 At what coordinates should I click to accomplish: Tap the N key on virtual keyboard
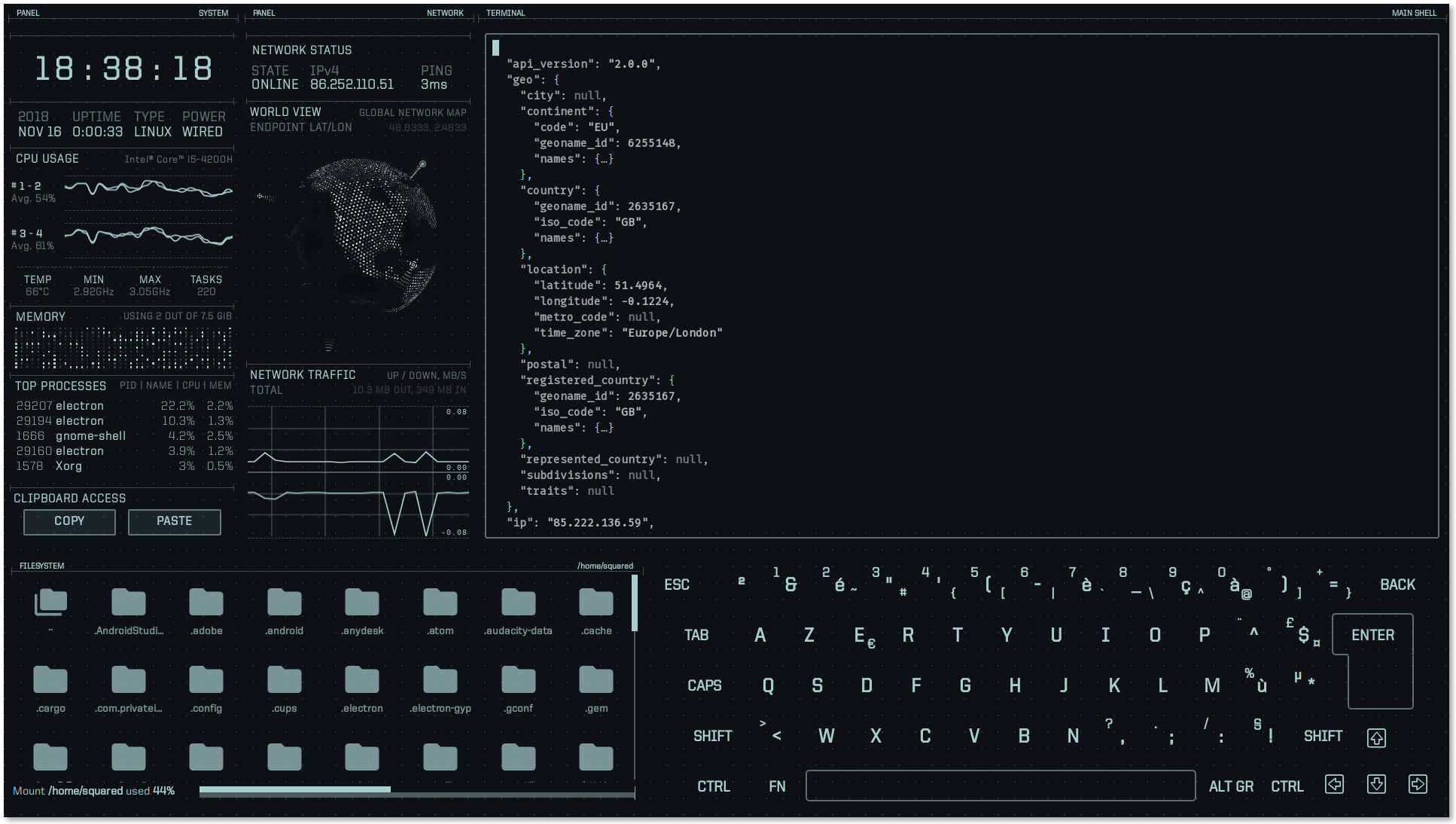[x=1073, y=736]
